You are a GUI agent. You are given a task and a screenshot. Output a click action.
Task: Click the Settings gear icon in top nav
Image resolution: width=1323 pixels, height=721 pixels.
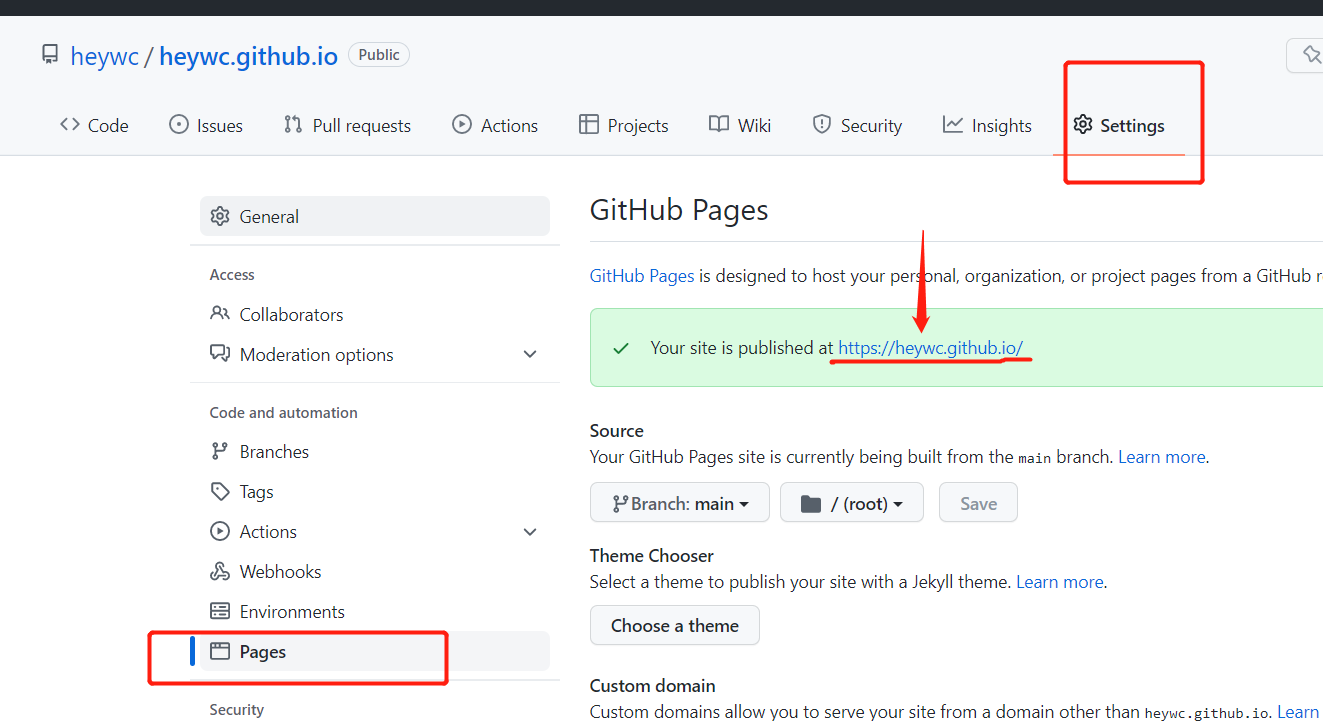coord(1083,124)
